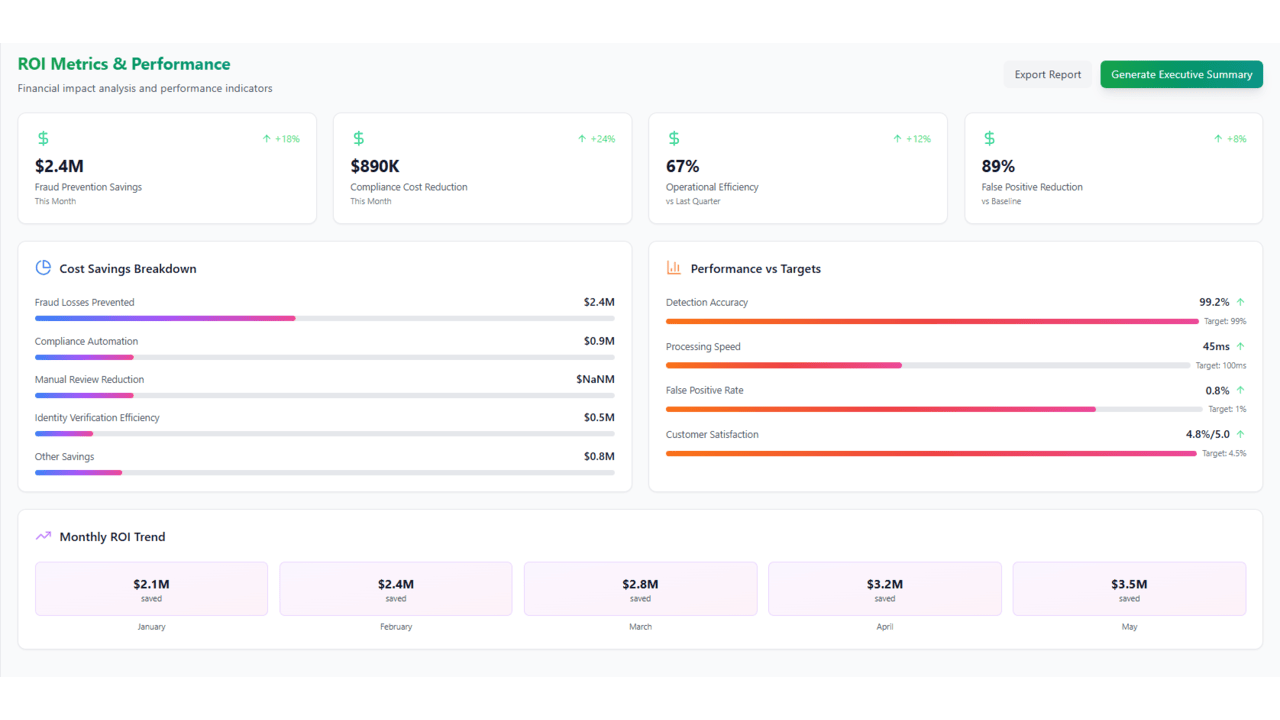Click the Fraud Prevention Savings label
Screen dimensions: 1280x720
(88, 187)
